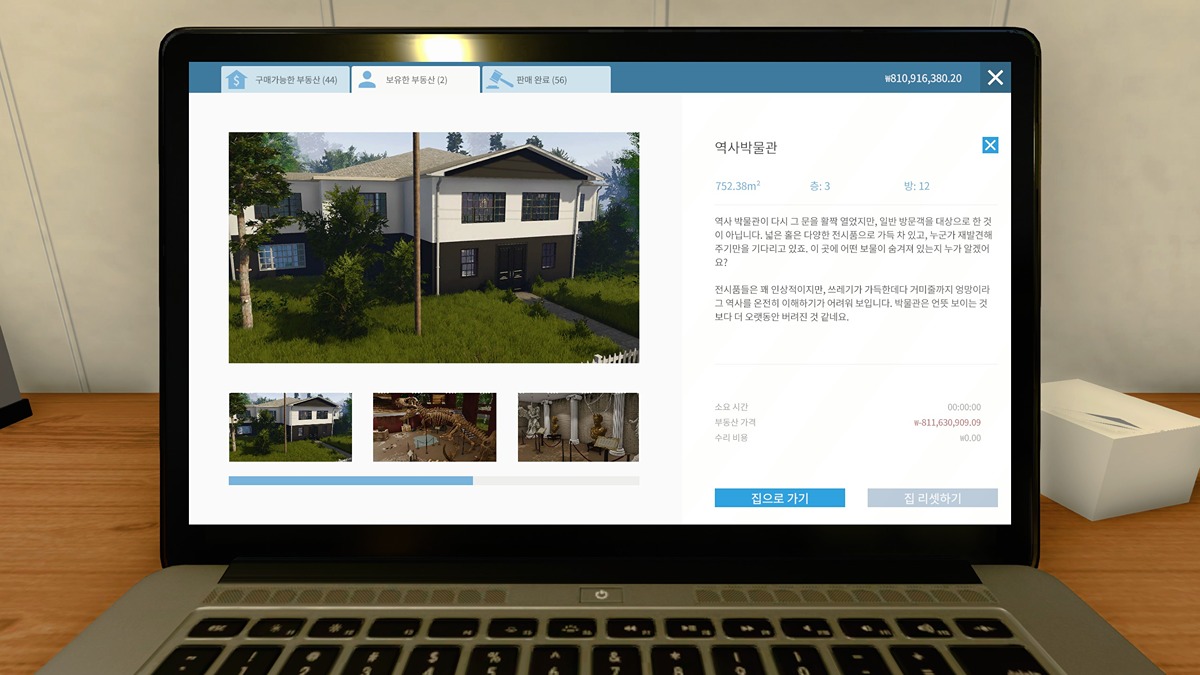Select the 보유한 부동산 (2) tab
Image resolution: width=1200 pixels, height=675 pixels.
pos(416,80)
